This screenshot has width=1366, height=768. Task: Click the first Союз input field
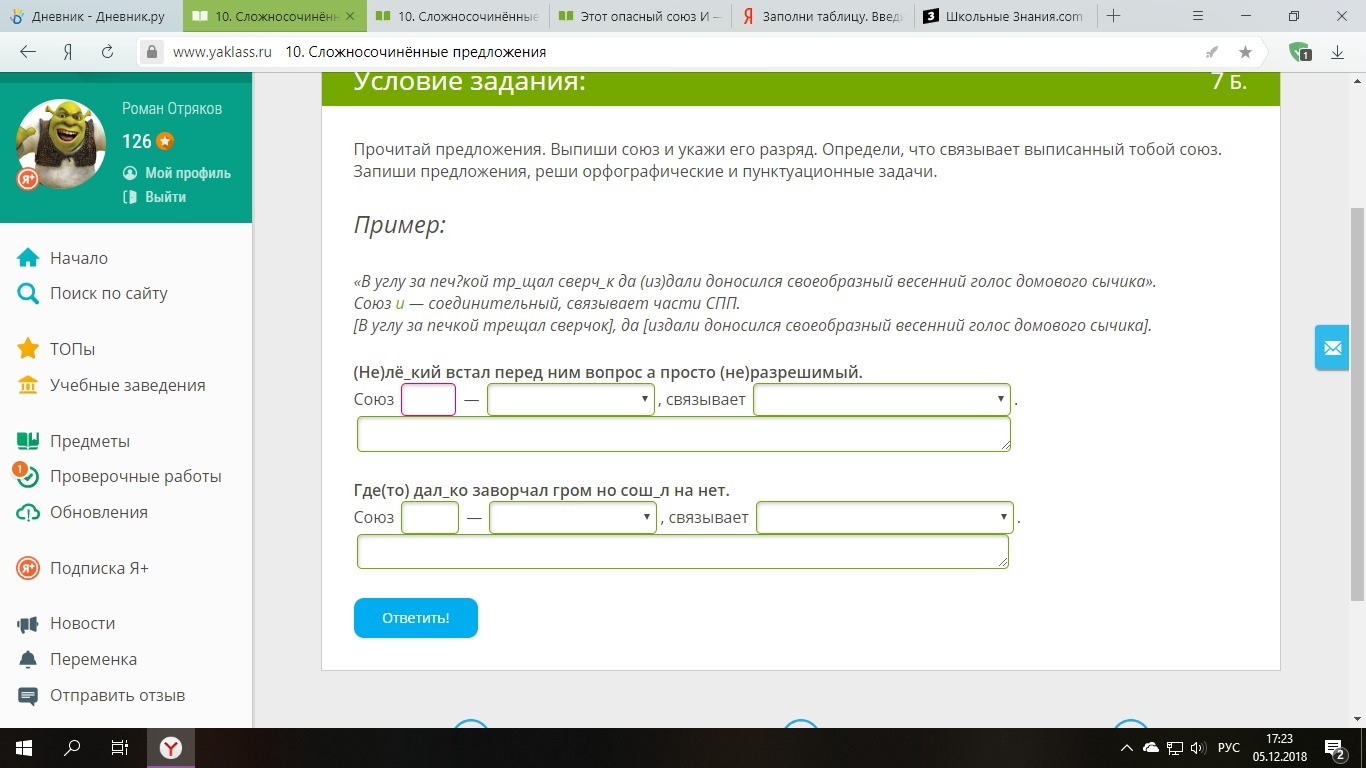428,400
